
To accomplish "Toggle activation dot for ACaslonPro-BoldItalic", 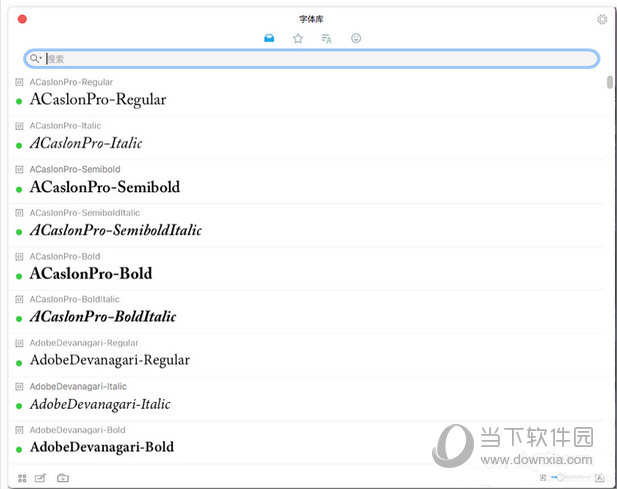I will pos(19,319).
